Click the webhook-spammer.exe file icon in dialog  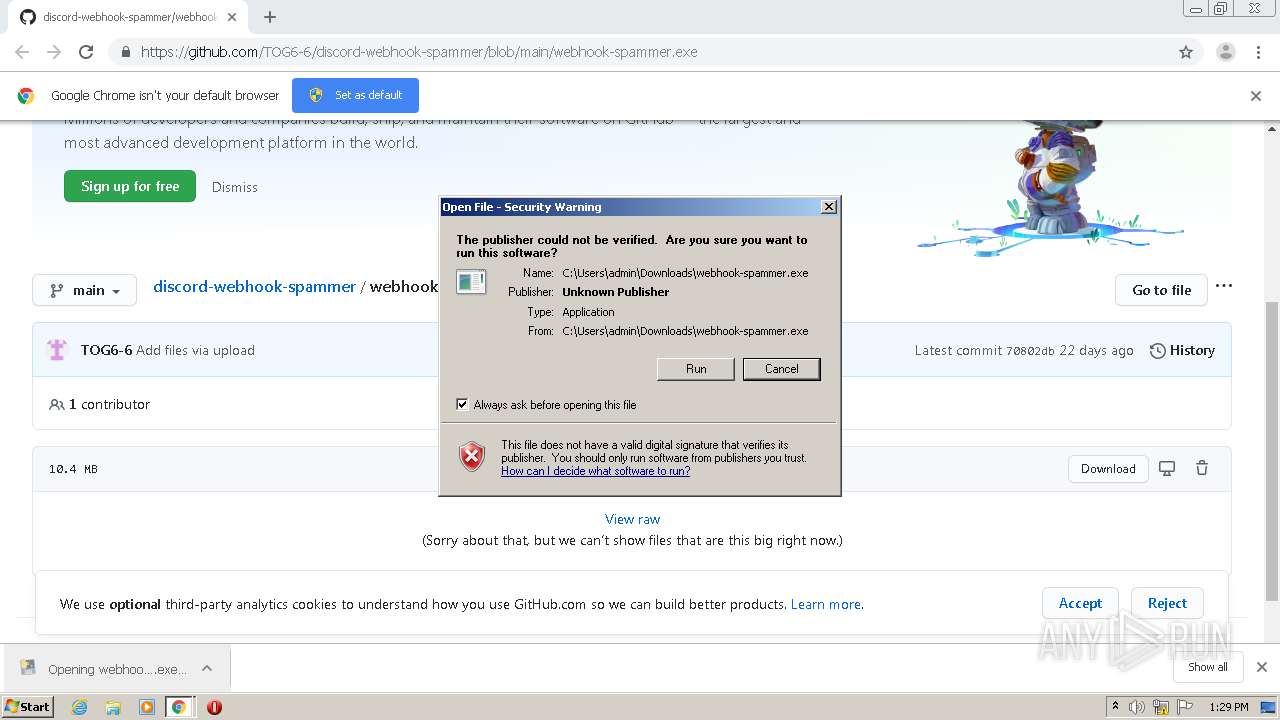pos(471,282)
